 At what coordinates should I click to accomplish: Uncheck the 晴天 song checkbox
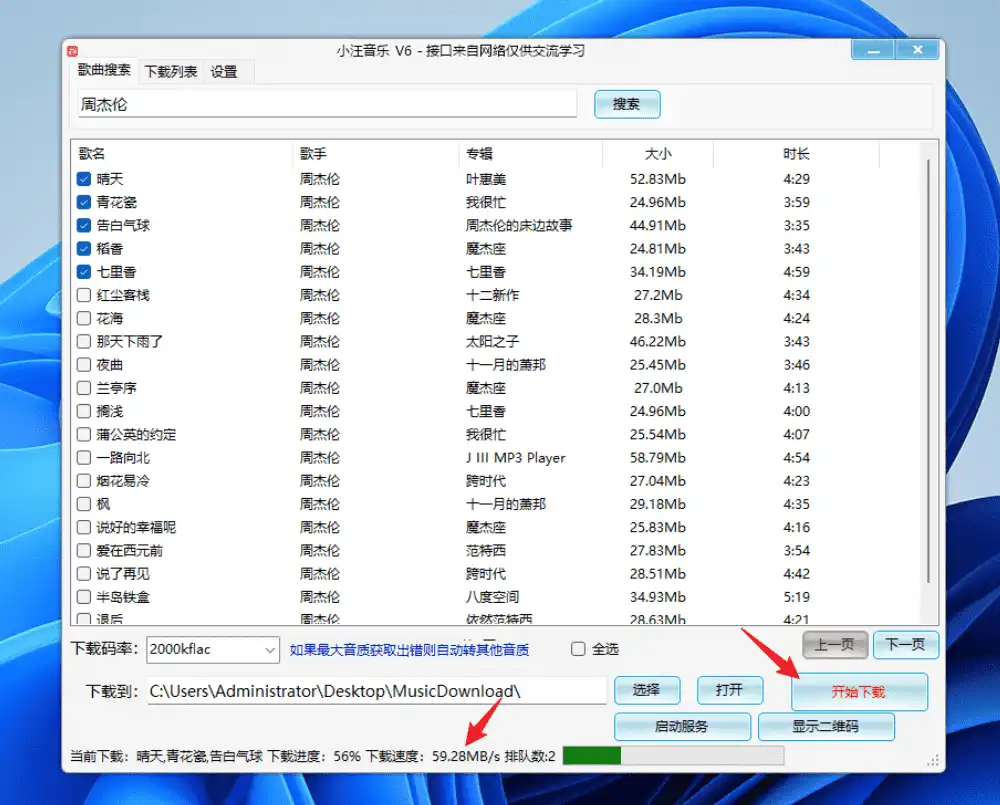coord(84,179)
